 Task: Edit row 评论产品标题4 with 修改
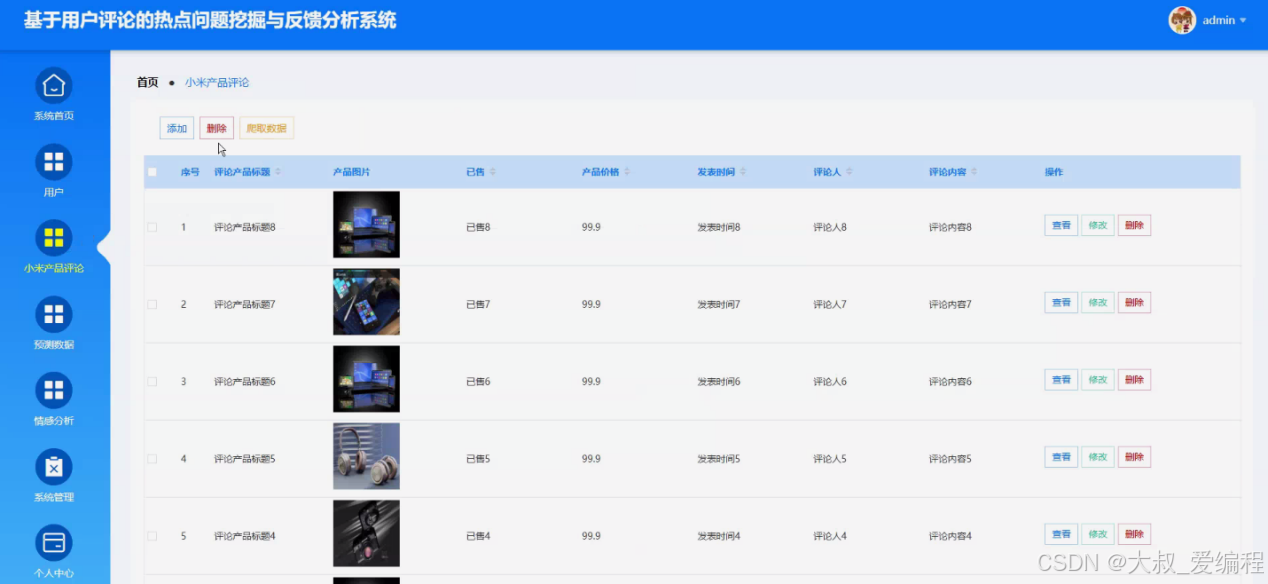(x=1098, y=534)
